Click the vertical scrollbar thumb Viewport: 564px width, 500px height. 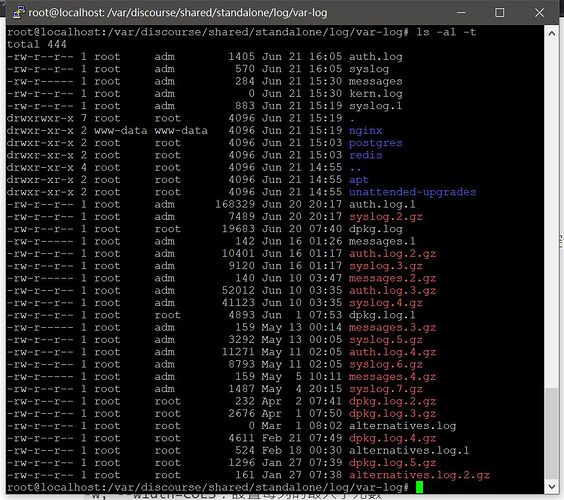(x=551, y=433)
